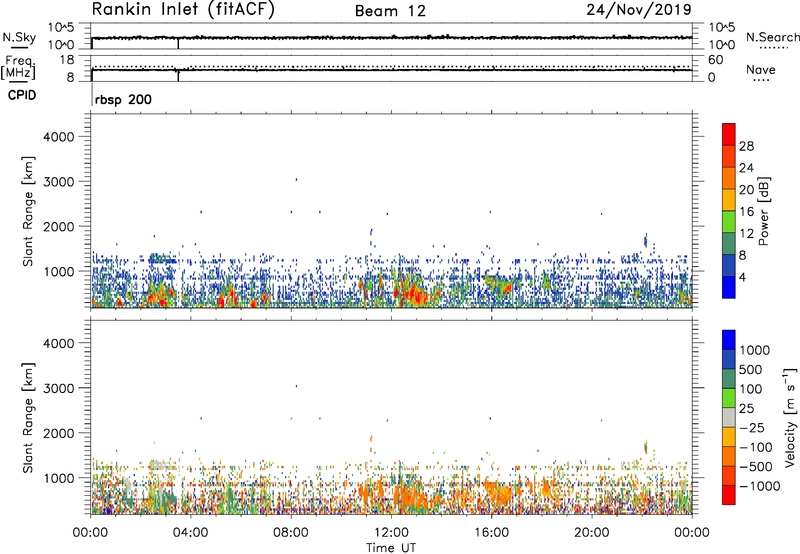Viewport: 800px width, 554px height.
Task: Click the 'Beam 12' heading
Action: click(390, 11)
